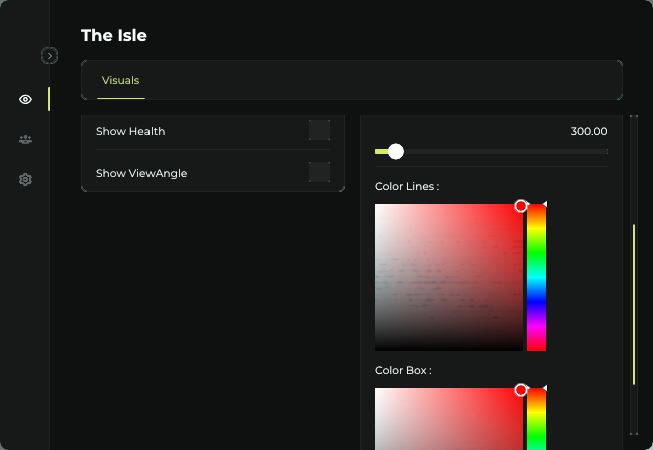Image resolution: width=653 pixels, height=450 pixels.
Task: Click the Color Box hue bar
Action: pyautogui.click(x=536, y=420)
